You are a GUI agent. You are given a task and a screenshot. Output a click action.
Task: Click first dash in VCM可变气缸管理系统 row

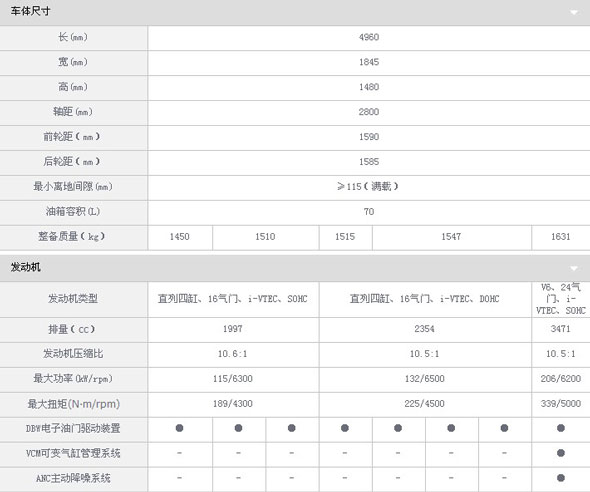(x=179, y=453)
